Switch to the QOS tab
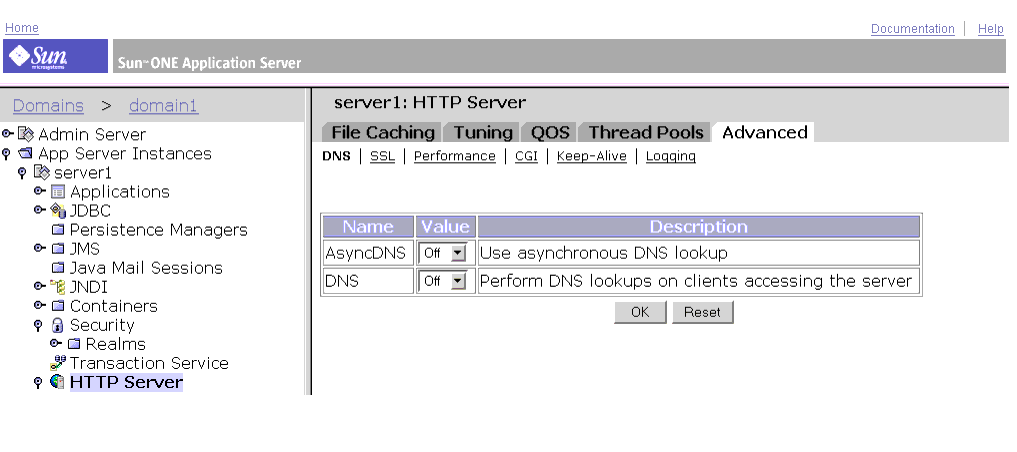This screenshot has width=1017, height=452. point(550,132)
